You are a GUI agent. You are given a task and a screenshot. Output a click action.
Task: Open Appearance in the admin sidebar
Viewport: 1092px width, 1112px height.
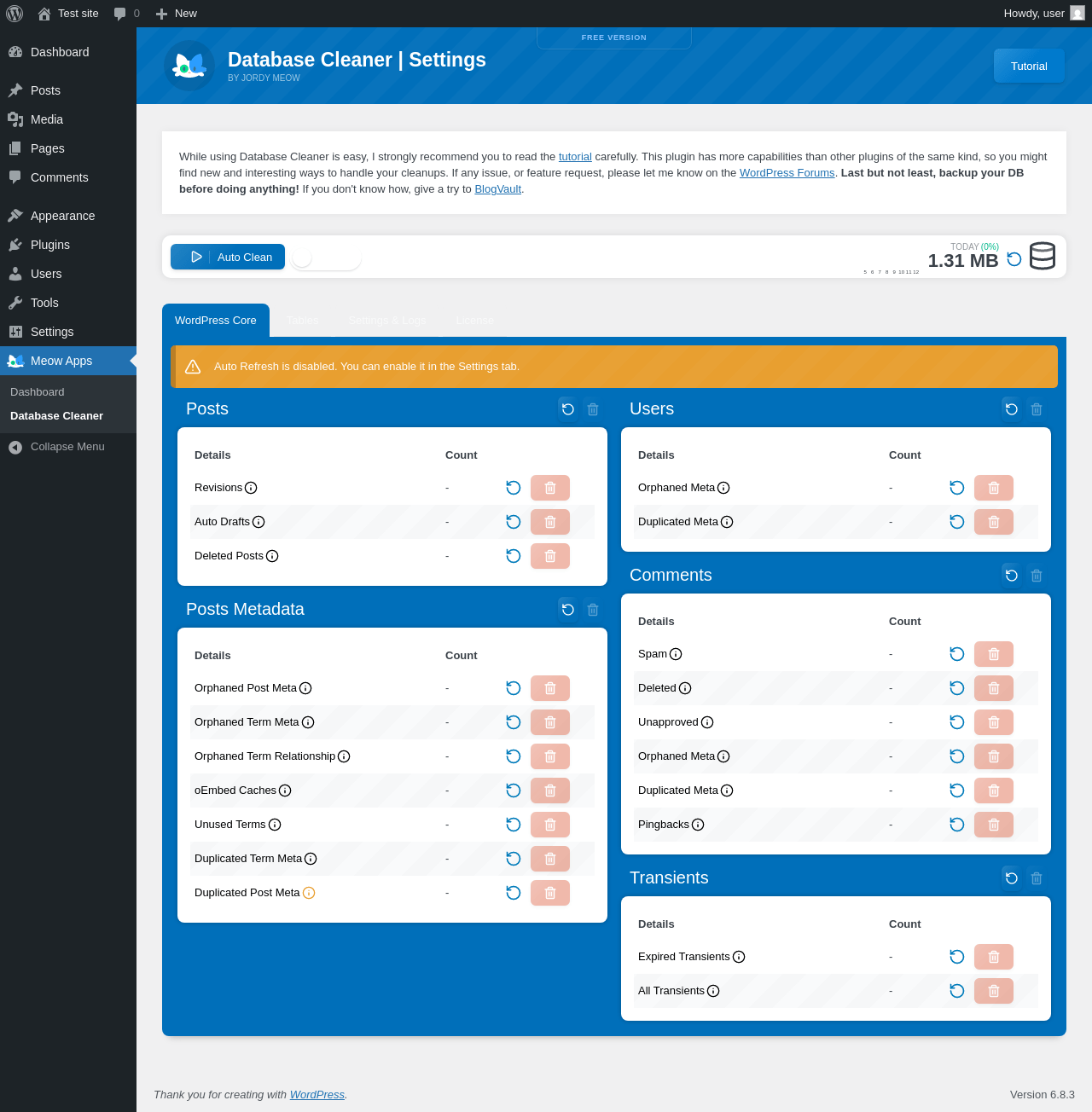click(68, 216)
